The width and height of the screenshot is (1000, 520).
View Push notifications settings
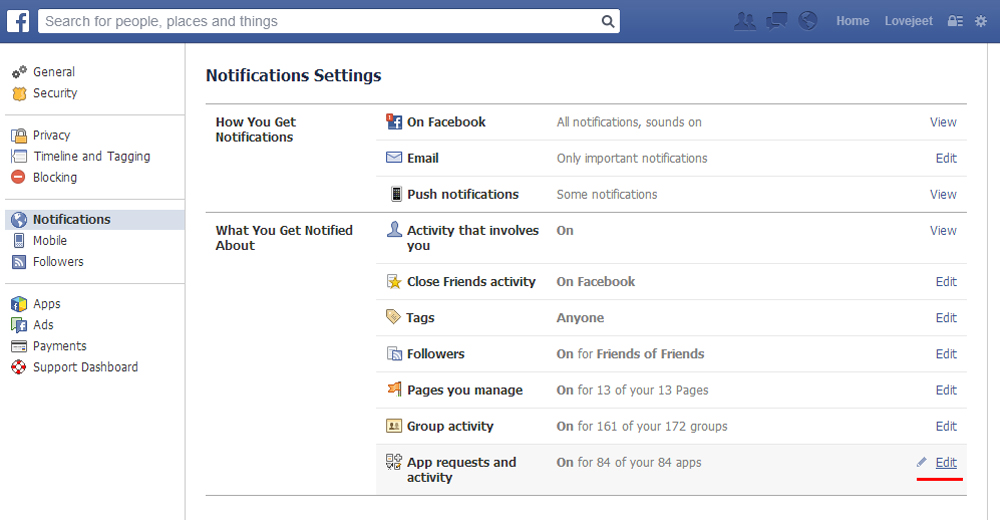(943, 195)
